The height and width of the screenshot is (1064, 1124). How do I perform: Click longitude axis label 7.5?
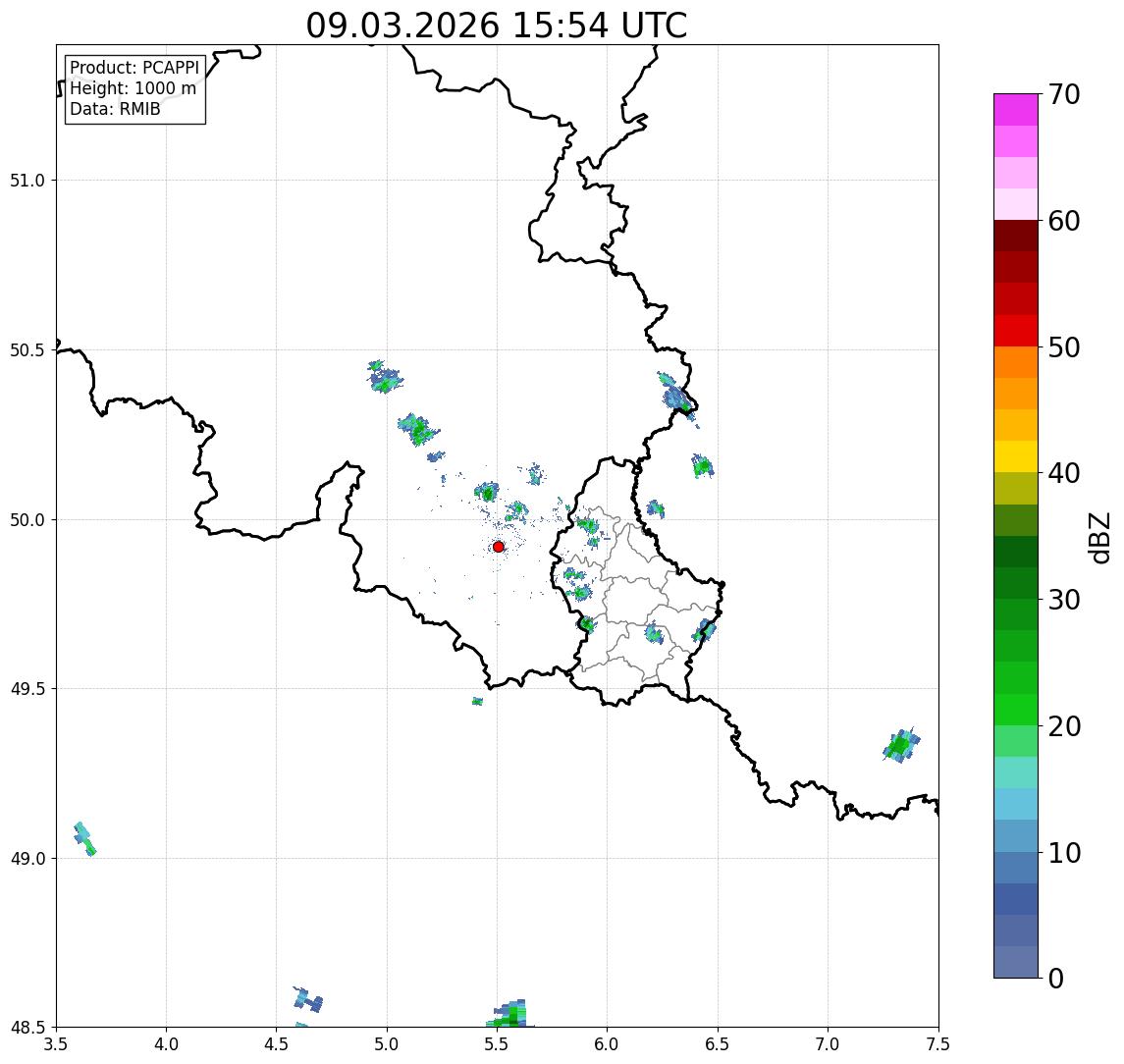coord(938,1044)
